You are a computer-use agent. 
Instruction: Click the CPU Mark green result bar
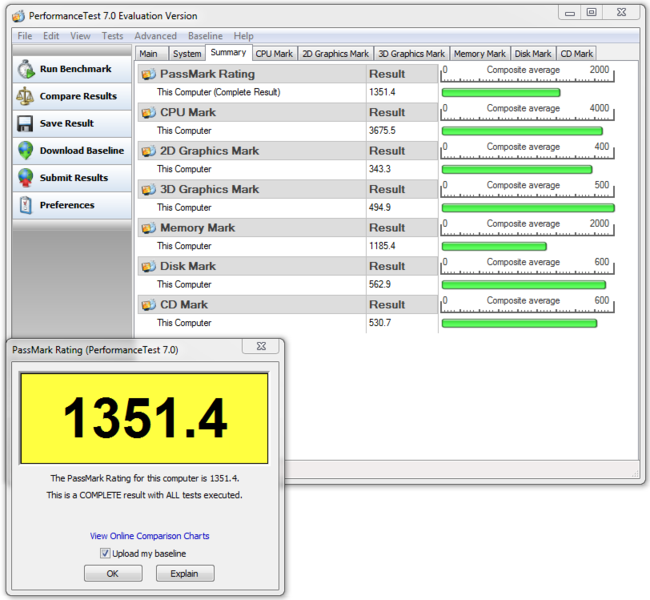point(522,131)
